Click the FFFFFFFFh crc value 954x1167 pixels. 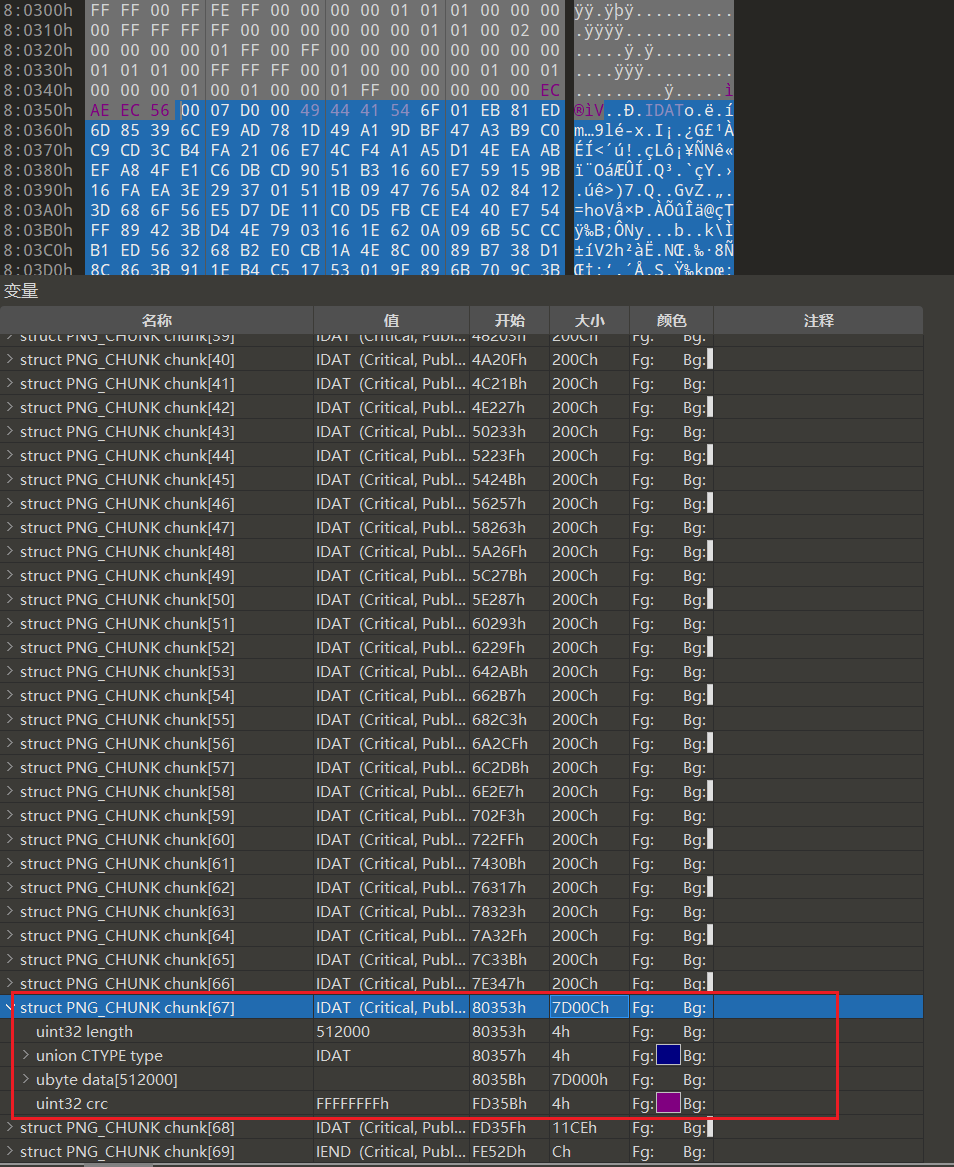(x=353, y=1103)
